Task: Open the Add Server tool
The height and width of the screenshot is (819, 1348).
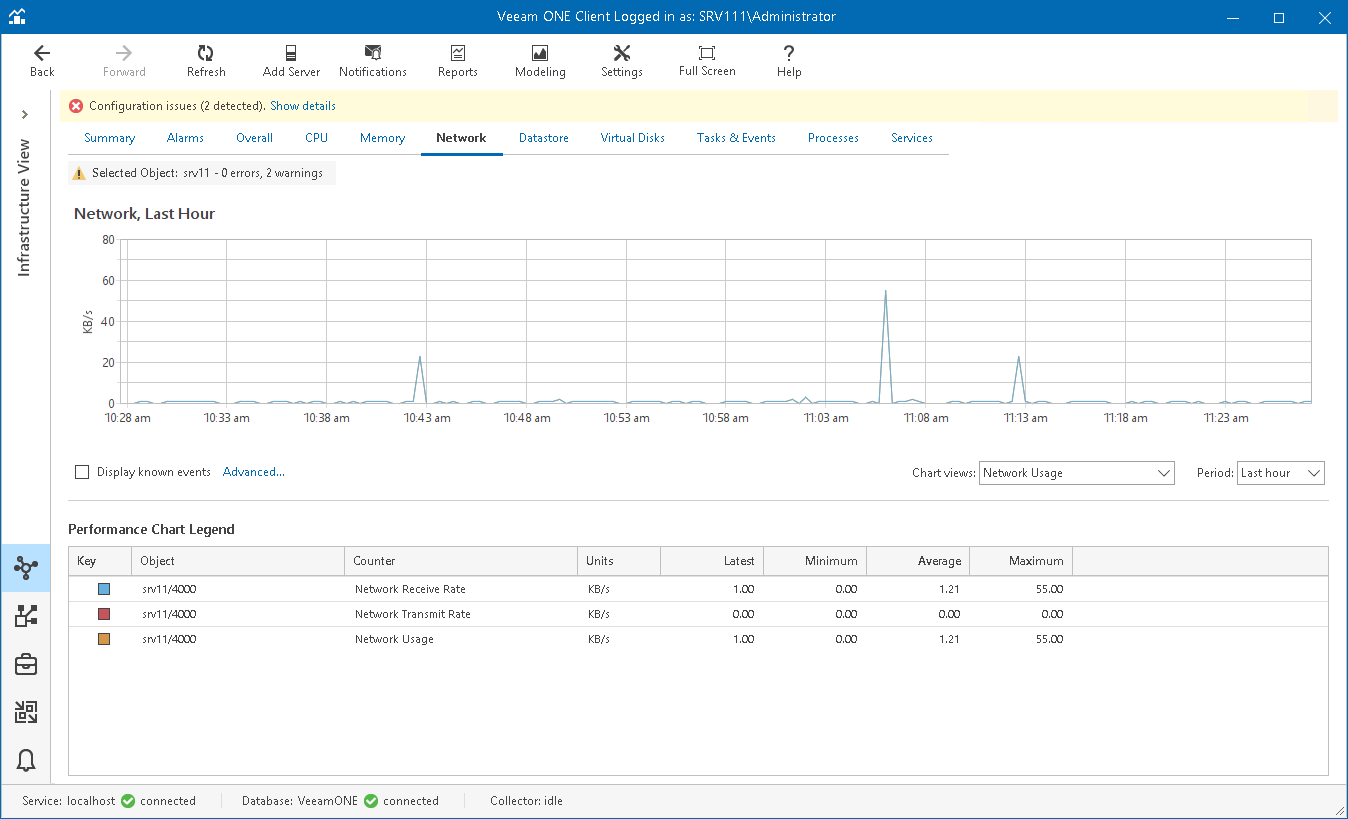Action: click(x=290, y=61)
